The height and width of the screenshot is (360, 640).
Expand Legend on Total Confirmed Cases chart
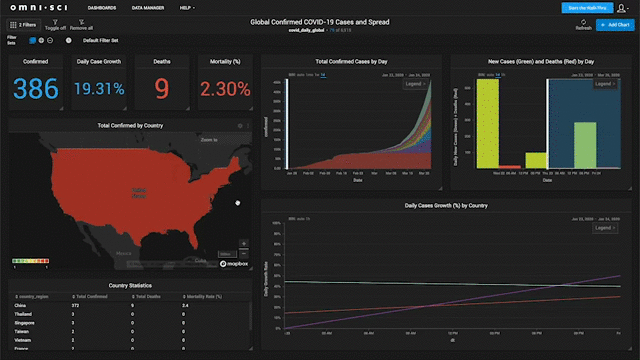(x=416, y=84)
